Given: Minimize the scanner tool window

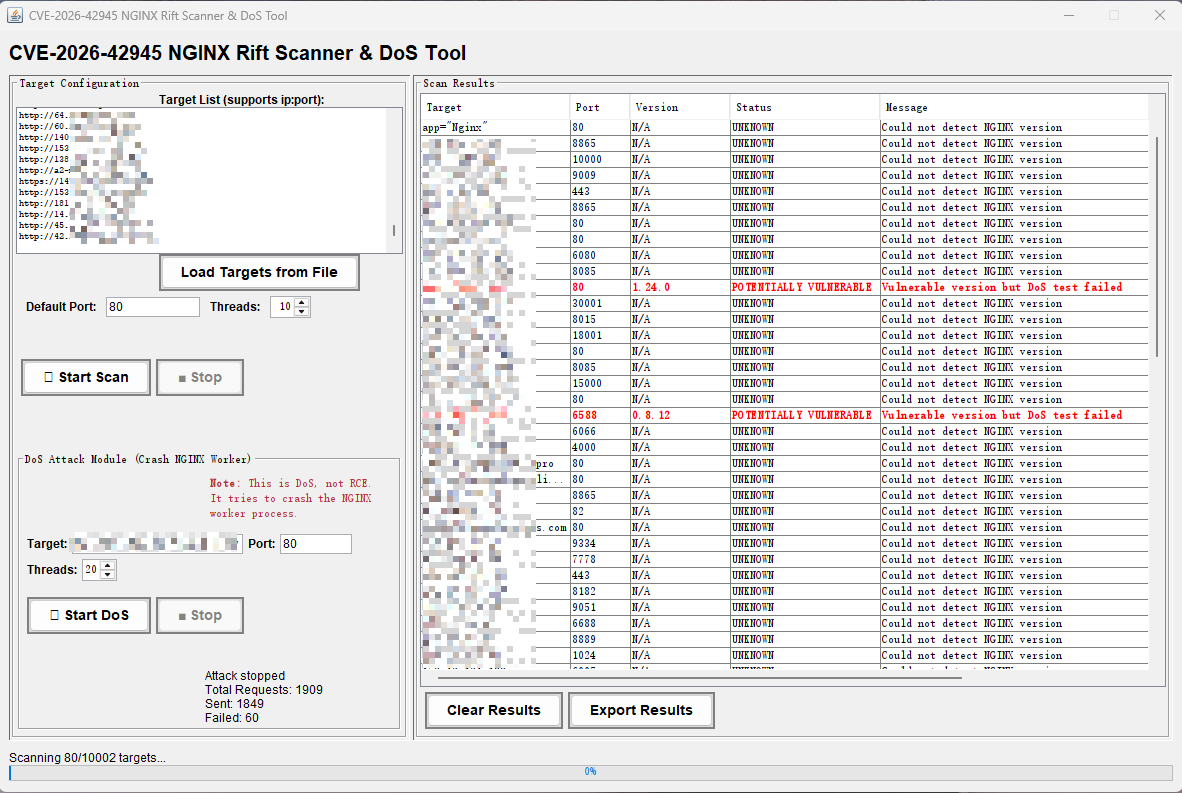Looking at the screenshot, I should click(x=1069, y=15).
